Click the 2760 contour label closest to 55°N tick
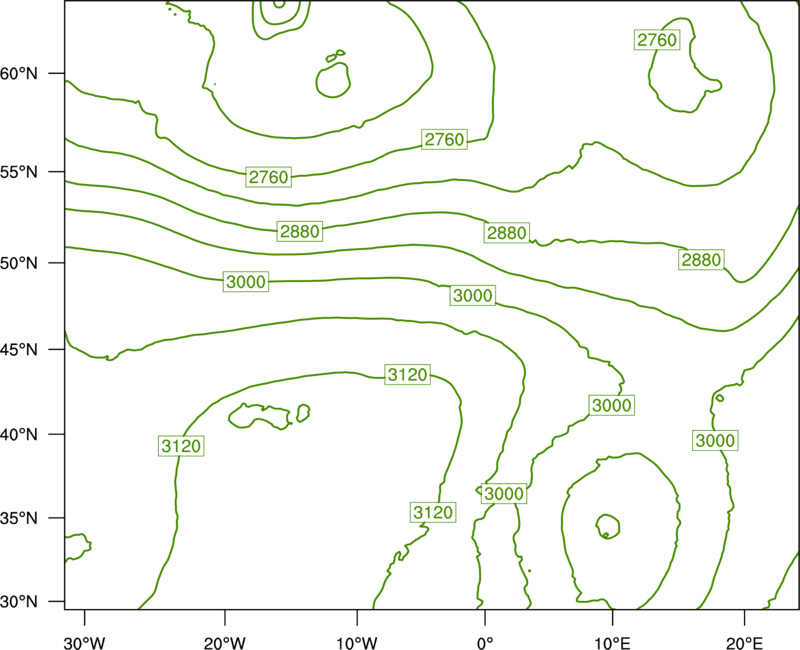Viewport: 800px width, 650px height. pyautogui.click(x=268, y=177)
